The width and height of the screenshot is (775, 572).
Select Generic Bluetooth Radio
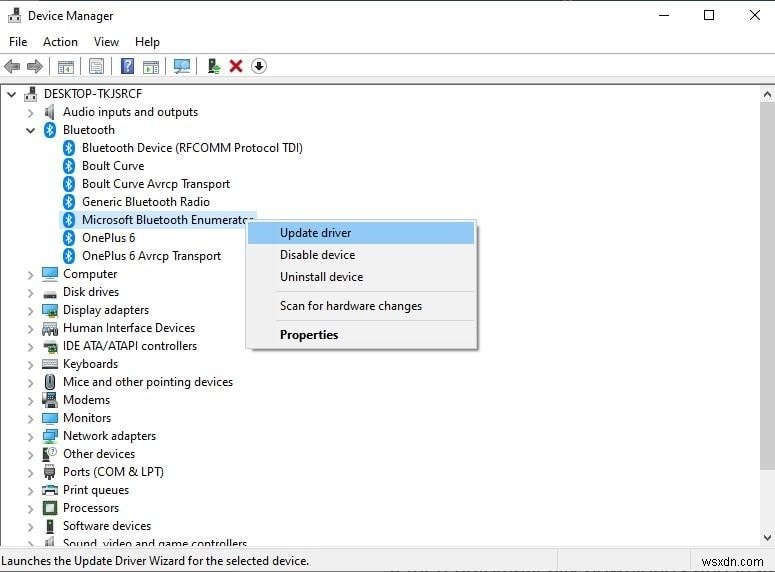tap(146, 202)
